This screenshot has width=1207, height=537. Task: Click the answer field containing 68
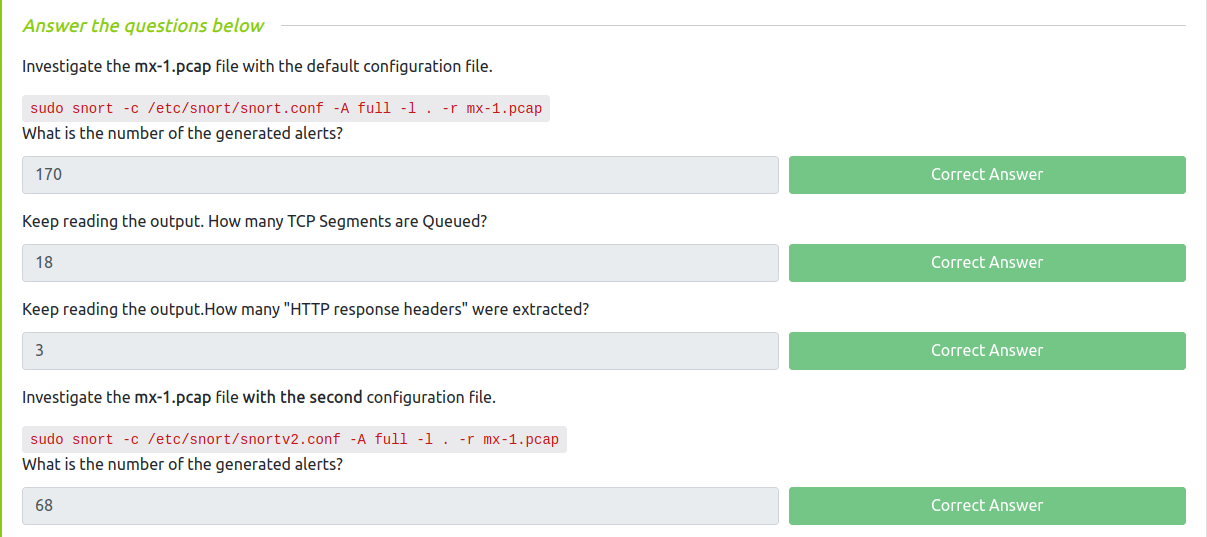[x=400, y=506]
